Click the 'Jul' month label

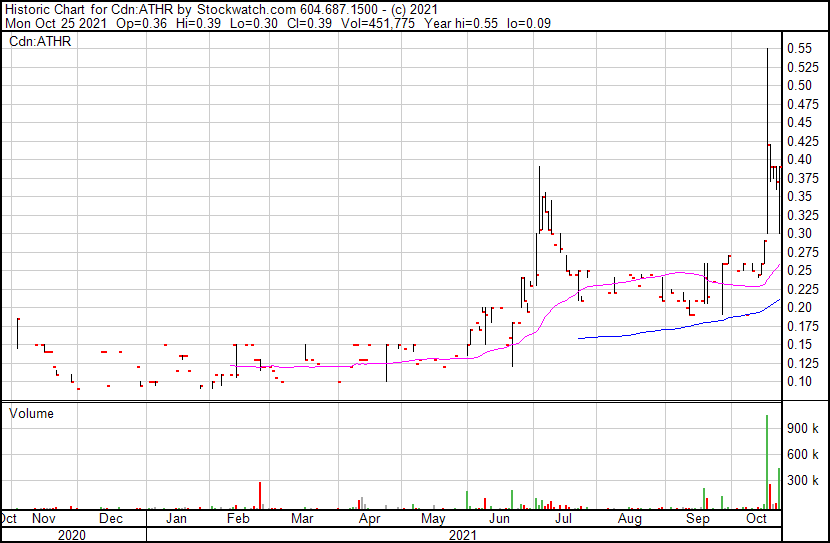[563, 518]
